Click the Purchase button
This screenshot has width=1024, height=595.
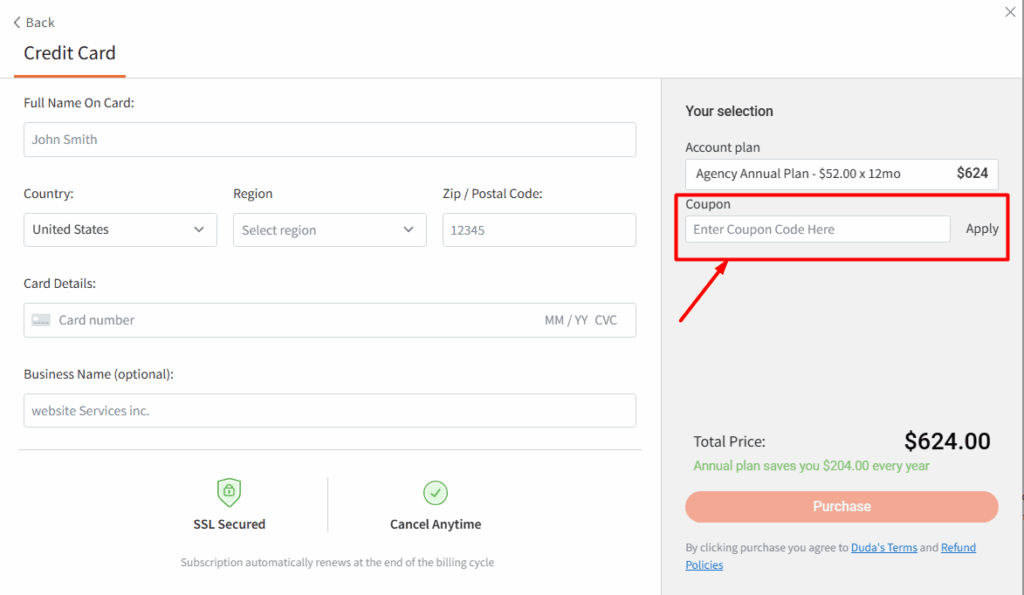pyautogui.click(x=842, y=507)
